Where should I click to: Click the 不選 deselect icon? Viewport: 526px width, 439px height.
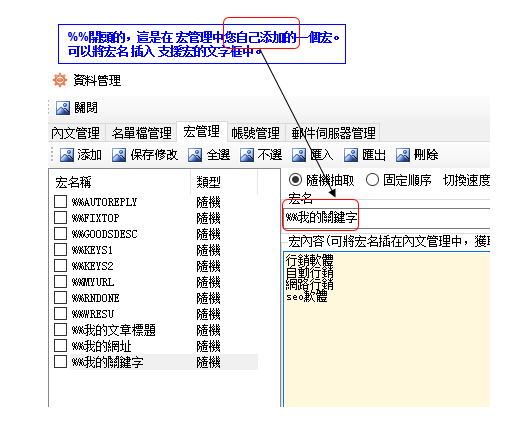click(247, 155)
